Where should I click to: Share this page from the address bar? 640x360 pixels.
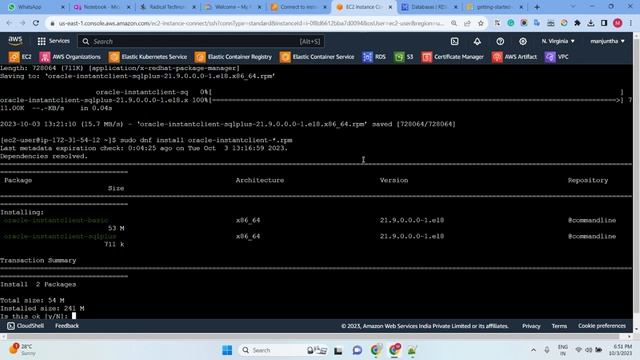click(467, 23)
